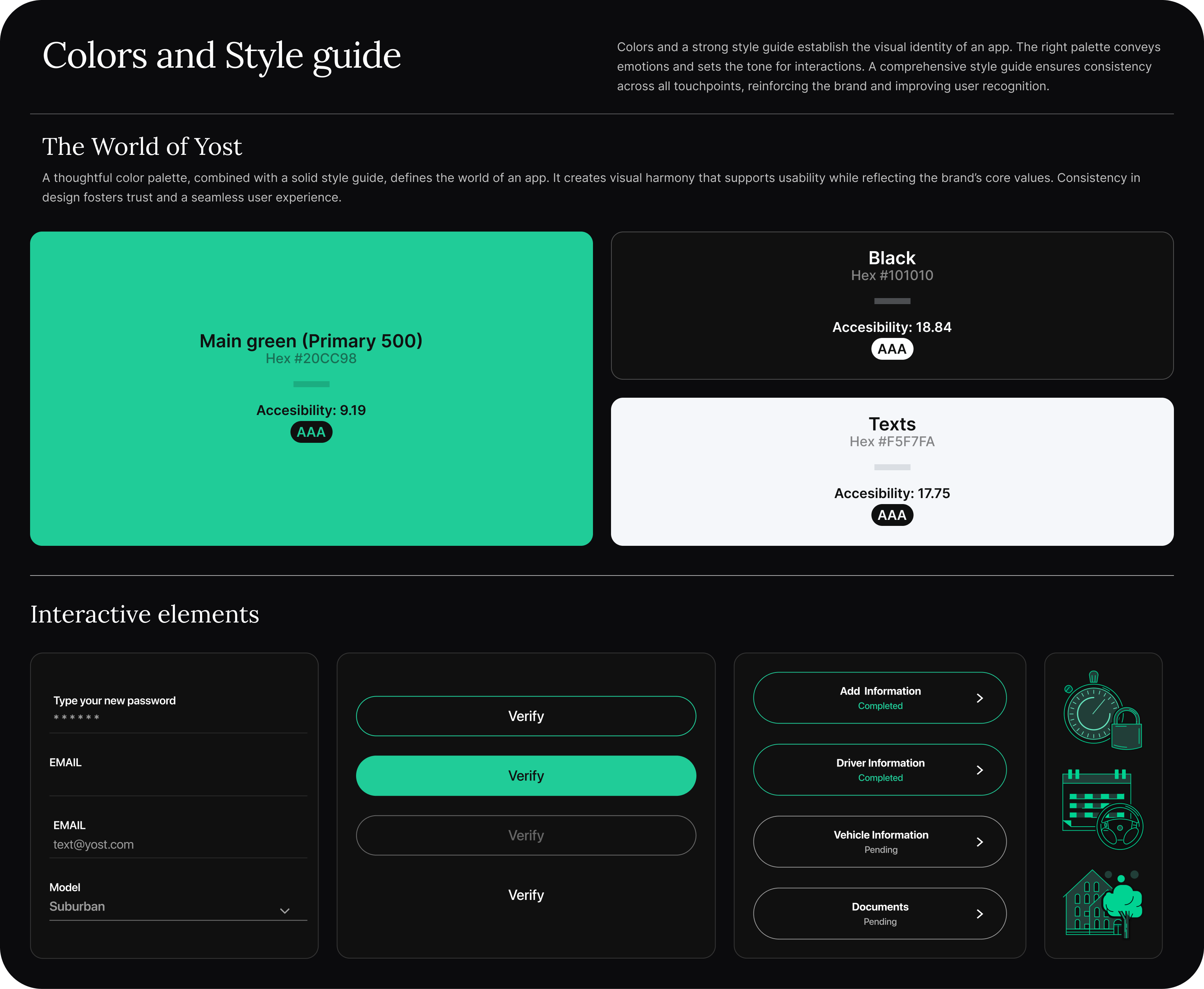Click the calendar and steering wheel illustration

coord(1102,810)
